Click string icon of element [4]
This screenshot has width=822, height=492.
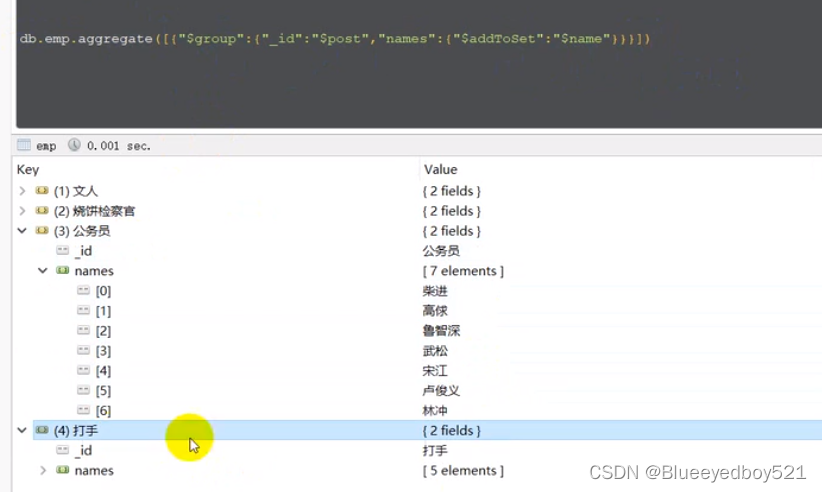click(84, 370)
